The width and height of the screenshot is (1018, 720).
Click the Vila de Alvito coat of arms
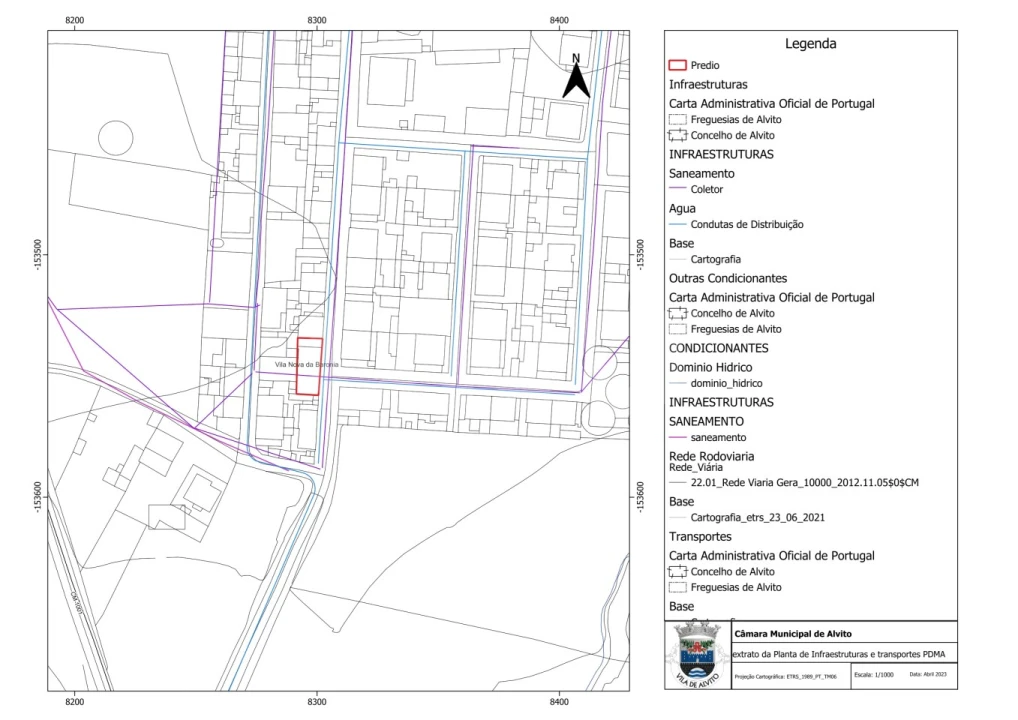tap(697, 654)
